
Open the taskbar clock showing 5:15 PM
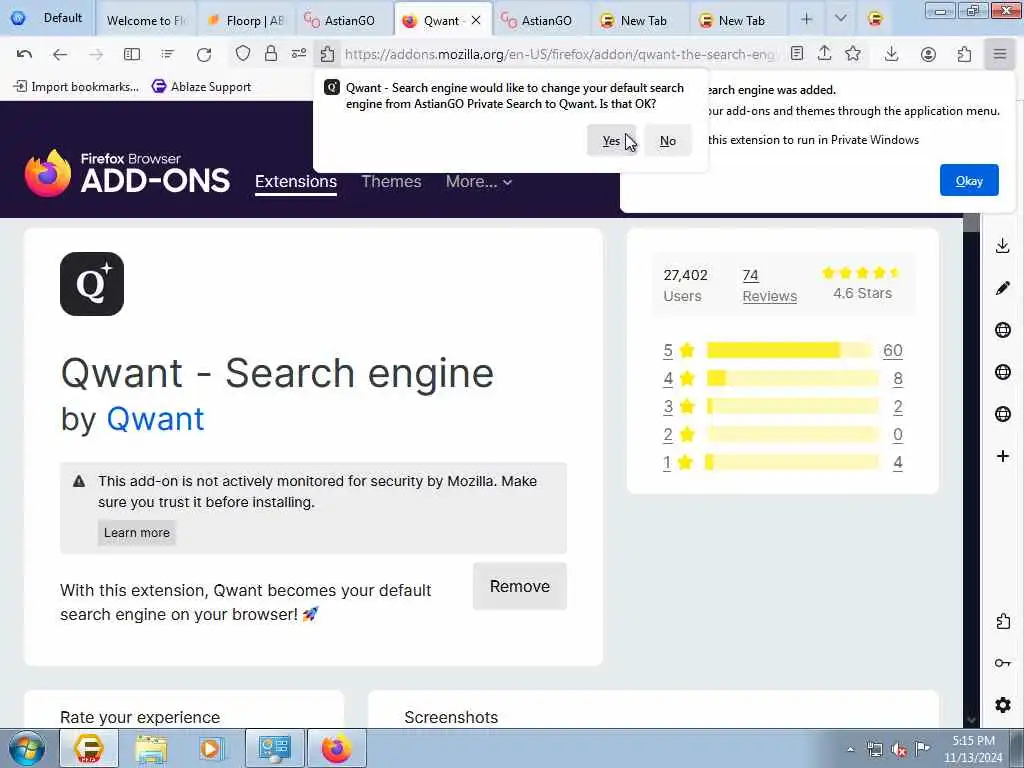(973, 749)
